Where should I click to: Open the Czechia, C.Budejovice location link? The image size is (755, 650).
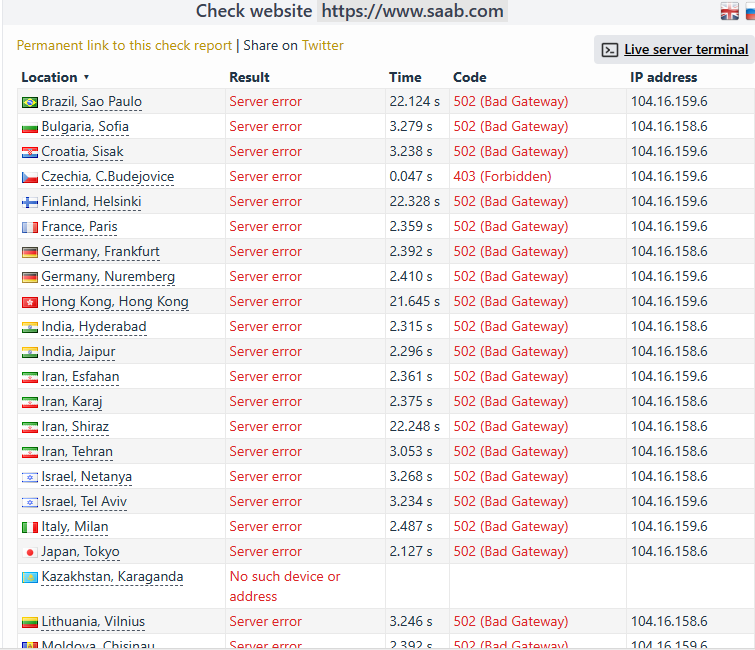(108, 177)
